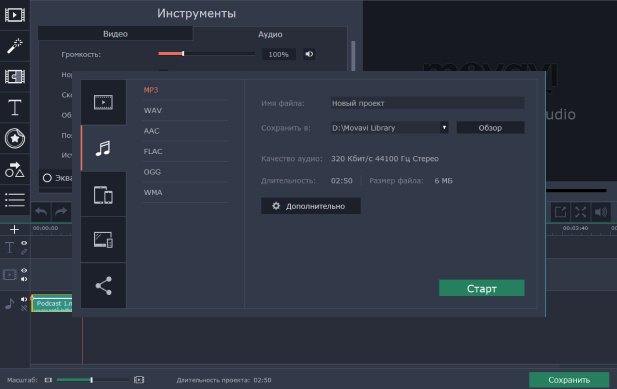The image size is (617, 389).
Task: Click the preview volume speaker icon
Action: [601, 212]
